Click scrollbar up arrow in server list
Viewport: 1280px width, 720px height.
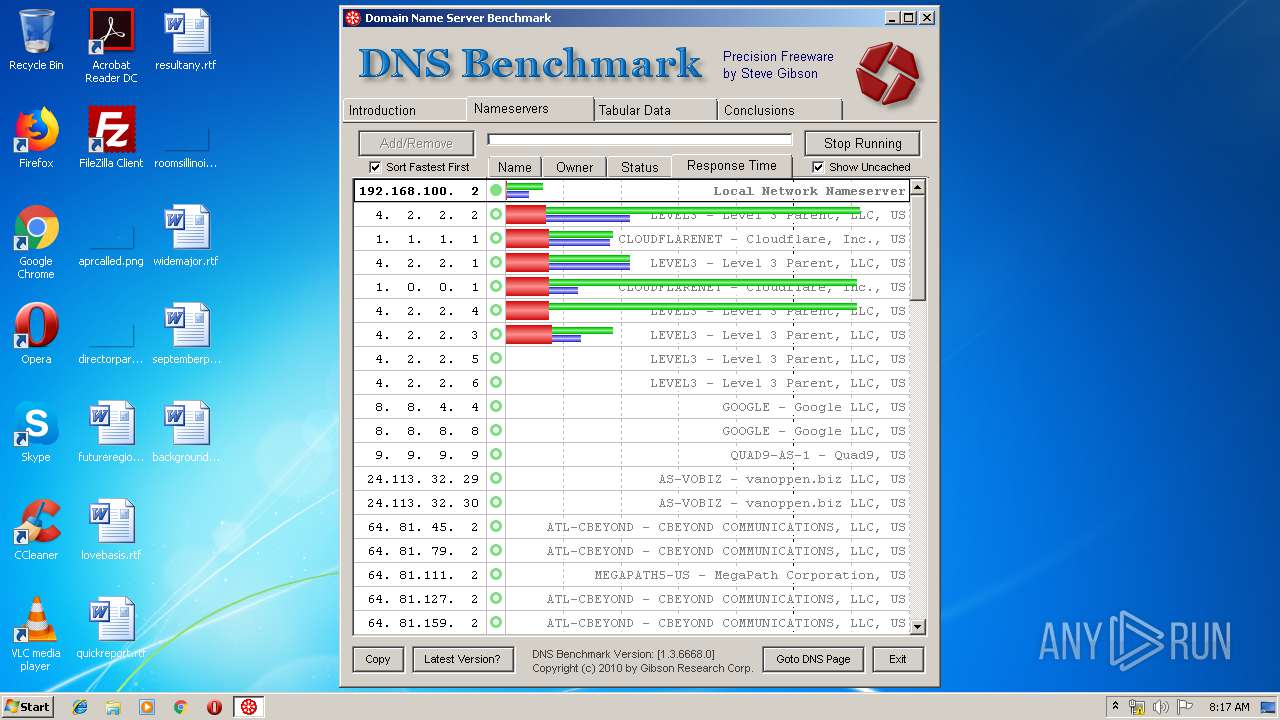tap(918, 187)
